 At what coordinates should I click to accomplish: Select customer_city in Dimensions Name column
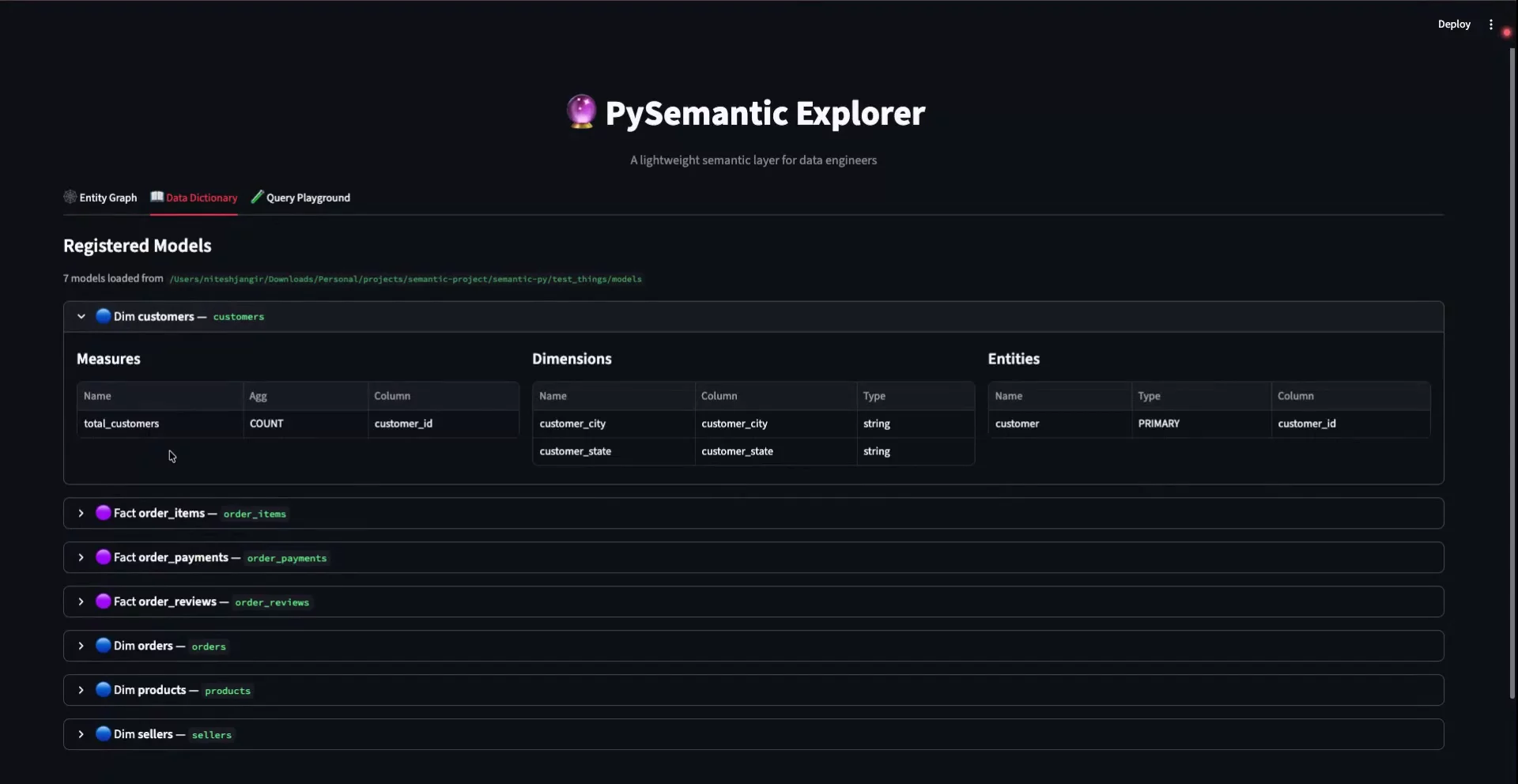tap(614, 424)
